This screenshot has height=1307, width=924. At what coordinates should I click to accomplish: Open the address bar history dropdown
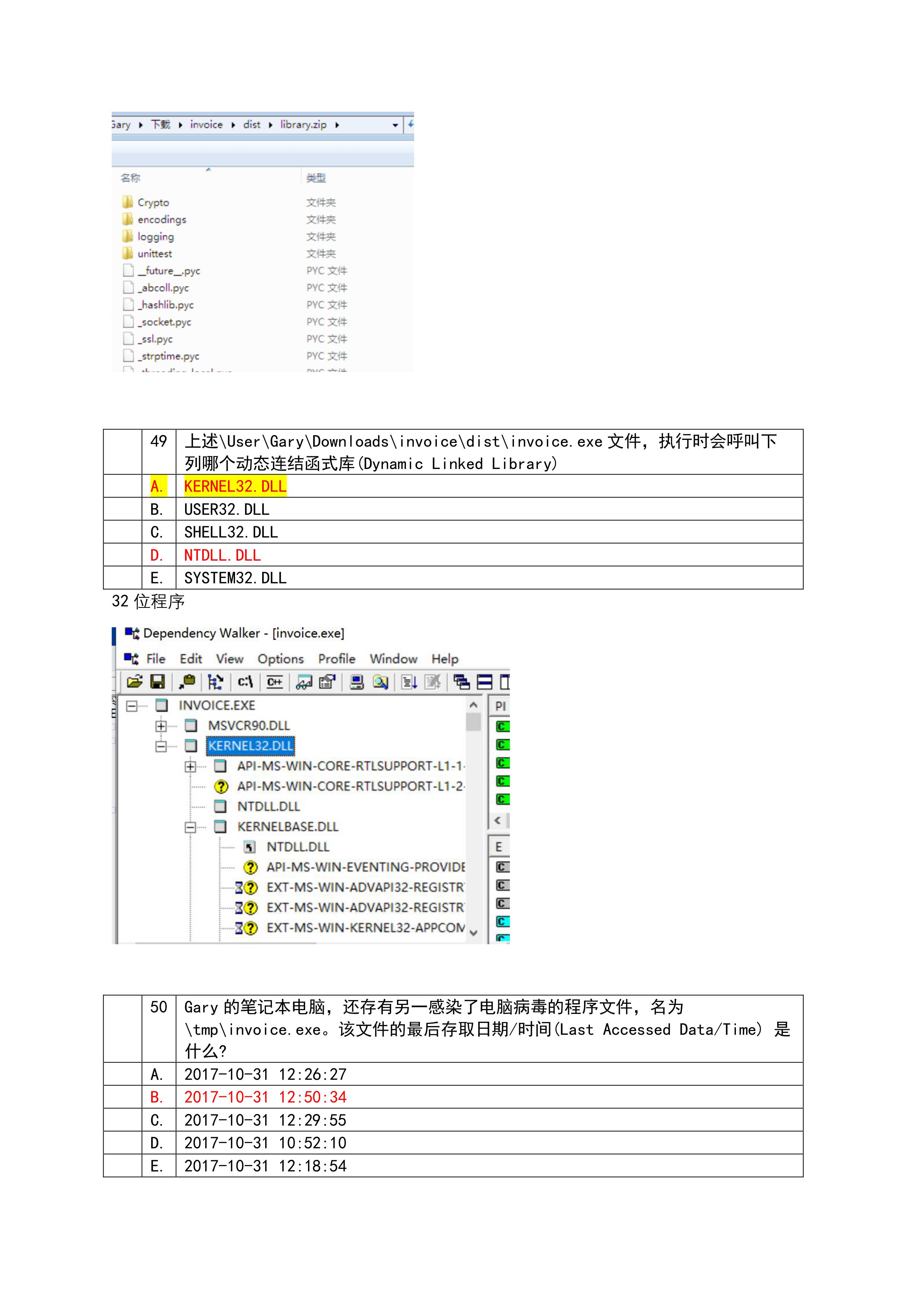(x=395, y=125)
